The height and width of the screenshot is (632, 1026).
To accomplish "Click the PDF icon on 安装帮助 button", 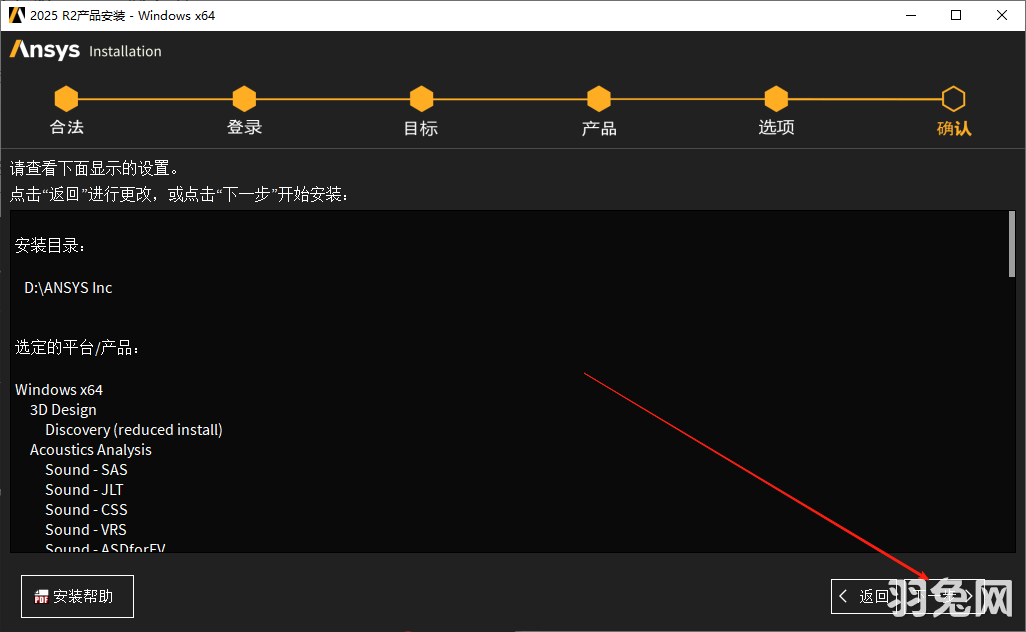I will (x=40, y=596).
